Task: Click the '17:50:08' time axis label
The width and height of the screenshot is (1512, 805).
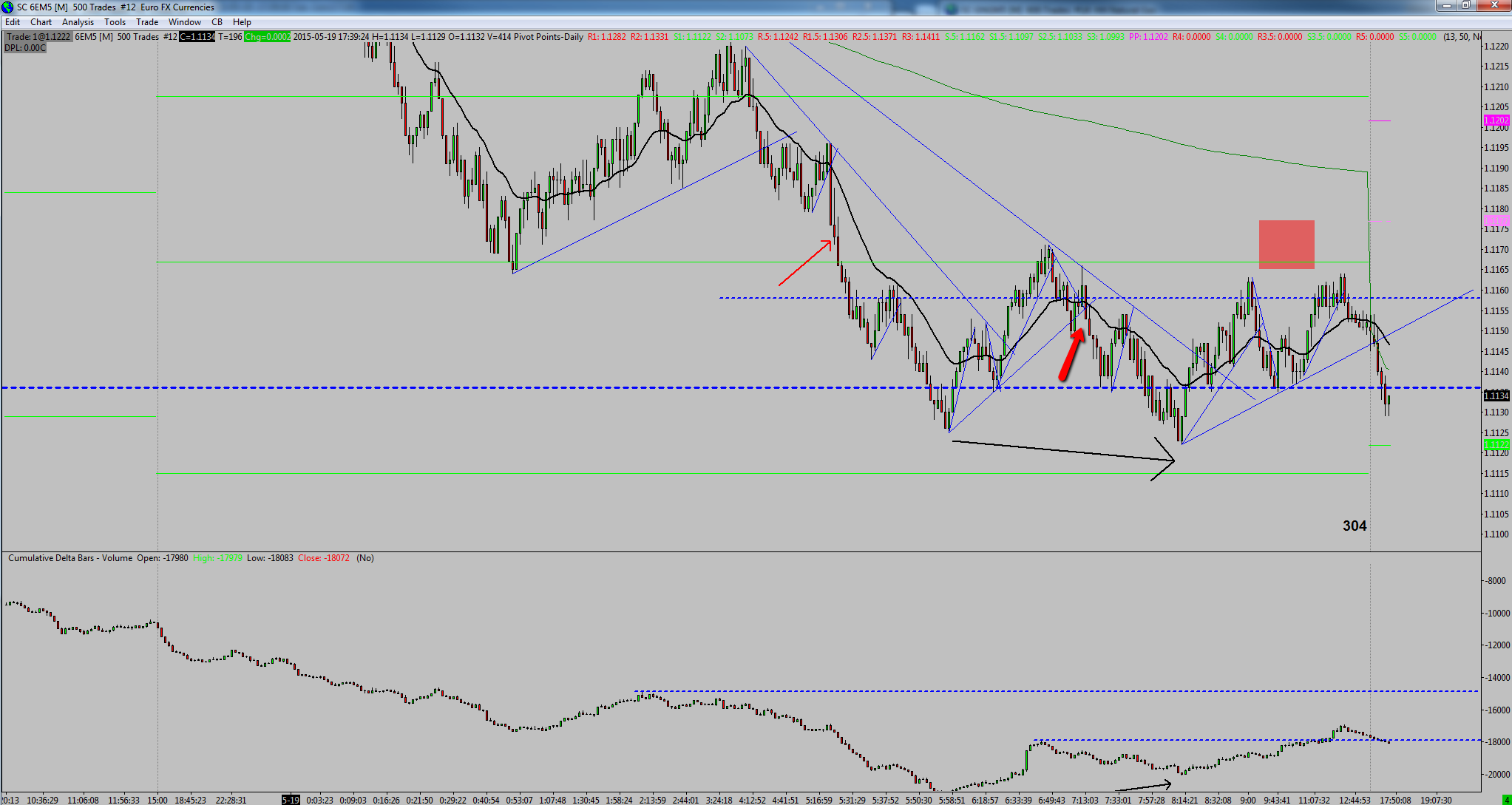Action: coord(1395,800)
